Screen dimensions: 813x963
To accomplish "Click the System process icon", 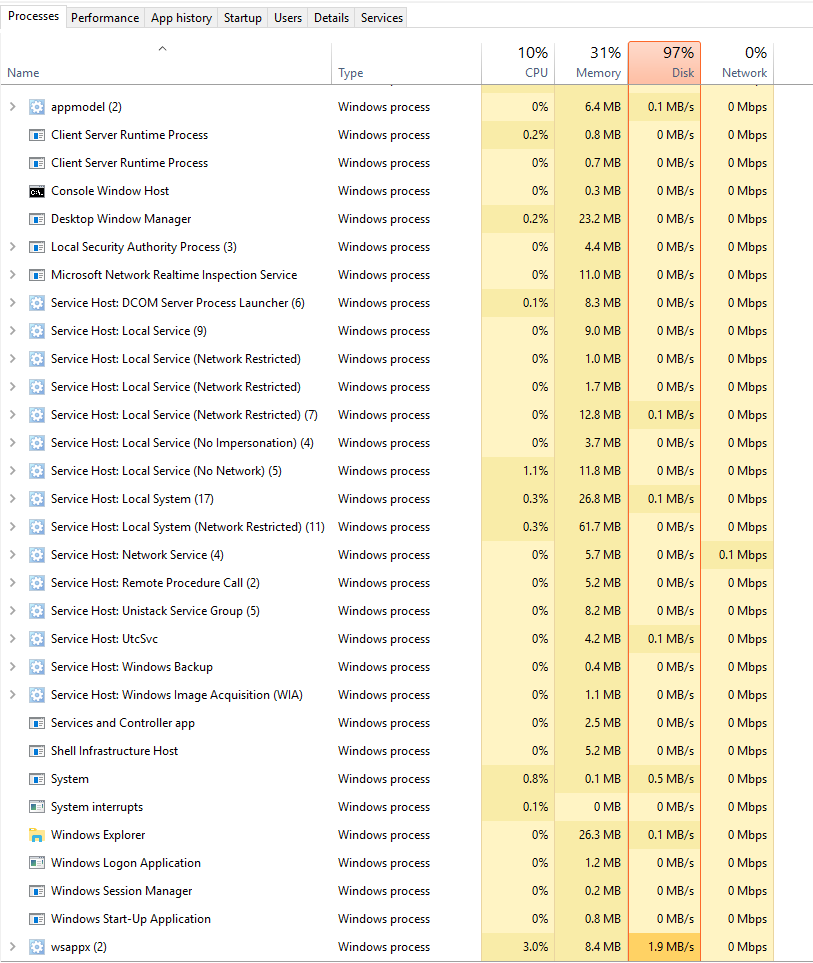I will [x=37, y=779].
